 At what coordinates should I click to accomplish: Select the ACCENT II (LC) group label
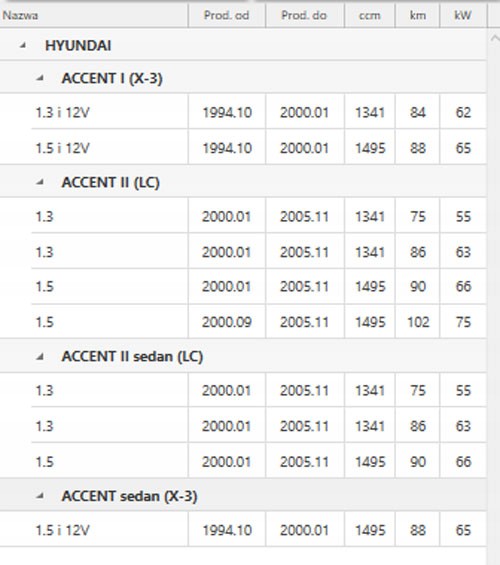coord(111,182)
